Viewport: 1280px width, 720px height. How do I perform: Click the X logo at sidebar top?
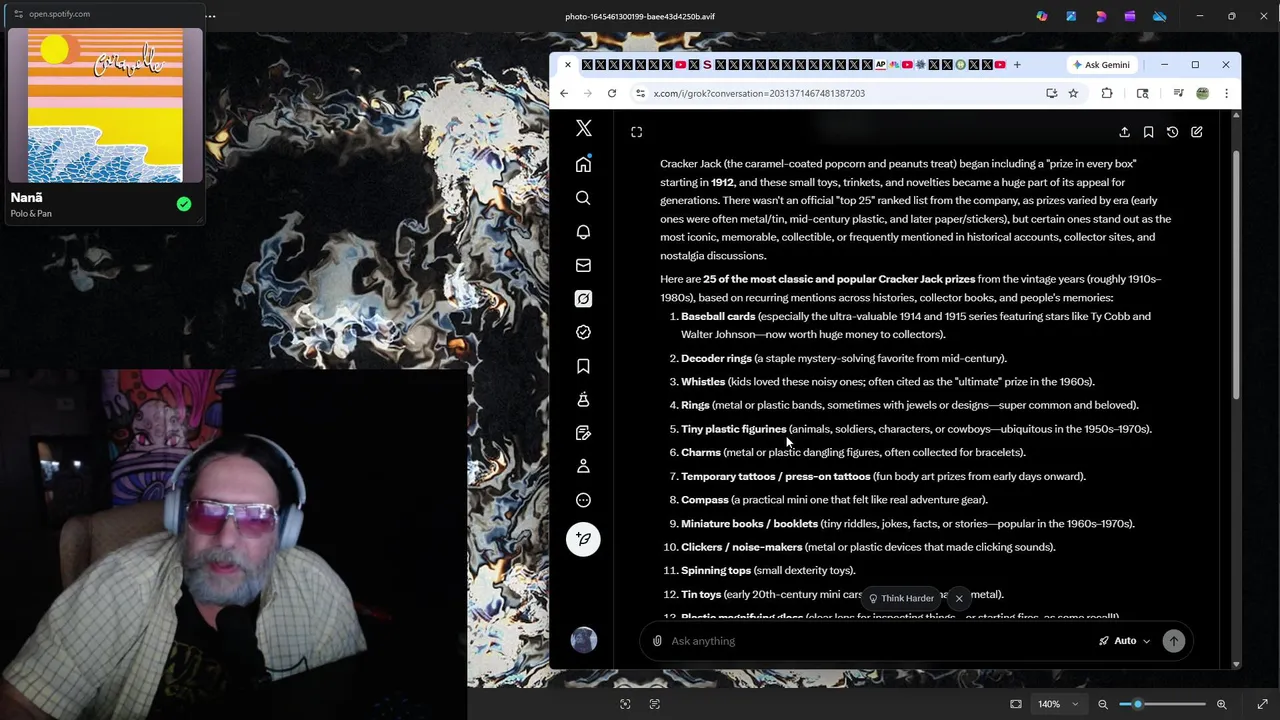584,129
